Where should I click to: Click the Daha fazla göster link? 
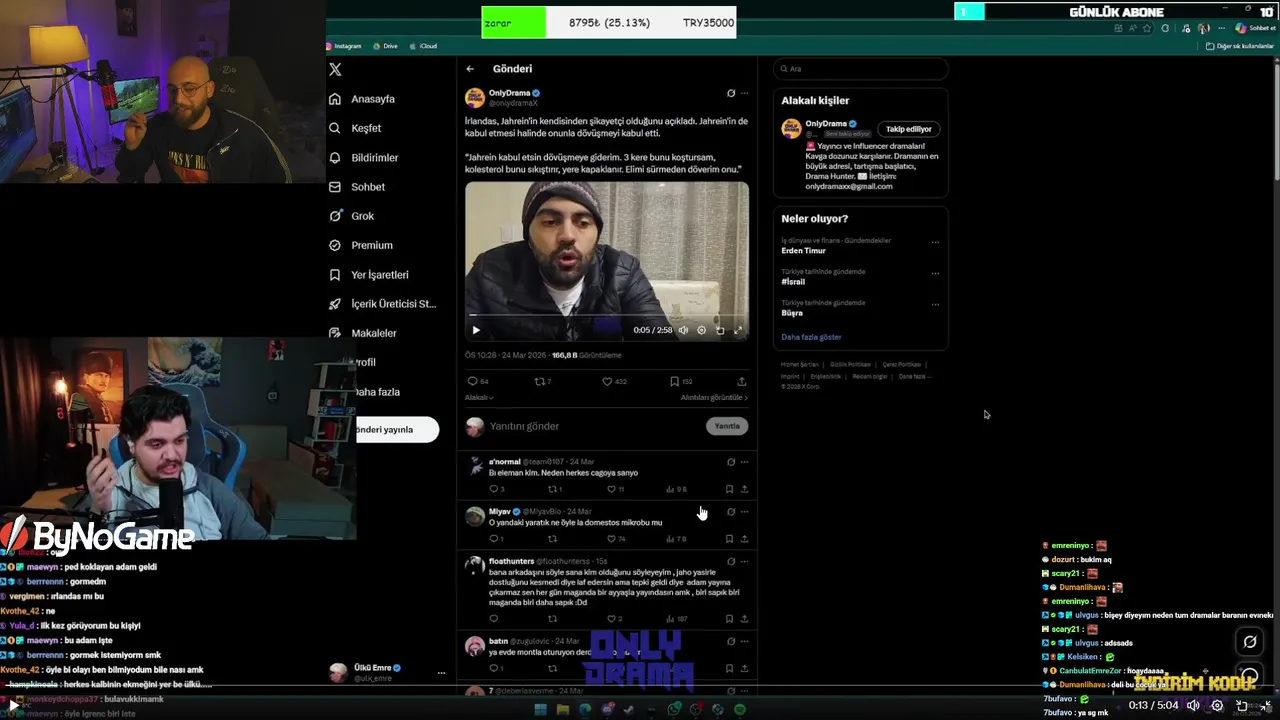tap(811, 337)
